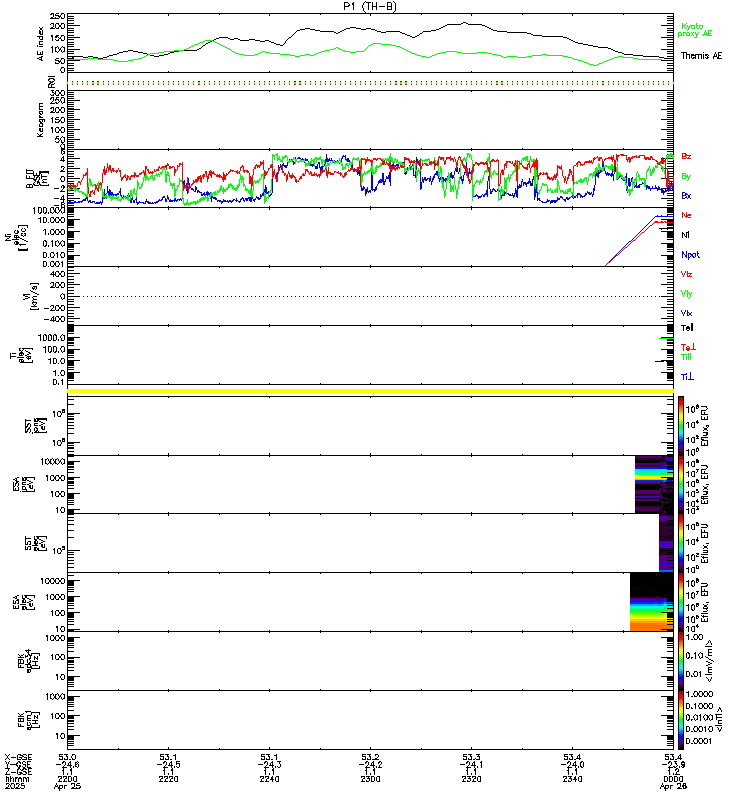The image size is (750, 800).
Task: Click the ESA elec [eV] y-axis label
Action: click(23, 602)
